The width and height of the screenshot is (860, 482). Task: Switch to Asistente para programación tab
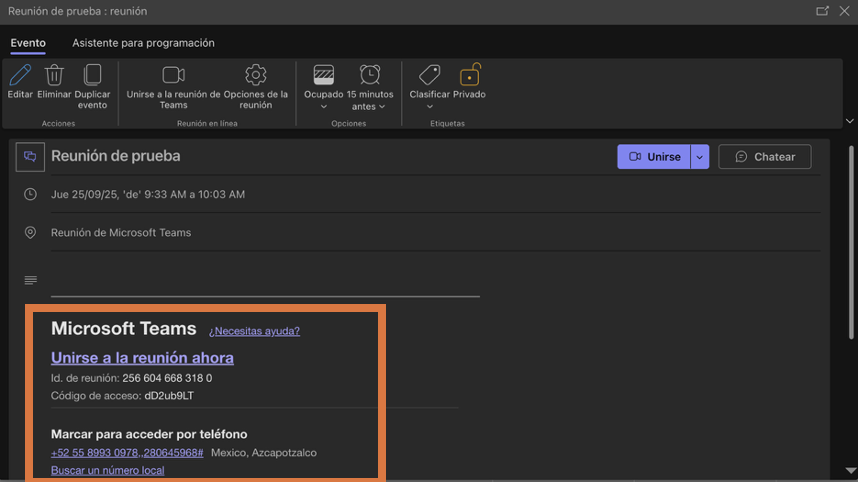143,43
